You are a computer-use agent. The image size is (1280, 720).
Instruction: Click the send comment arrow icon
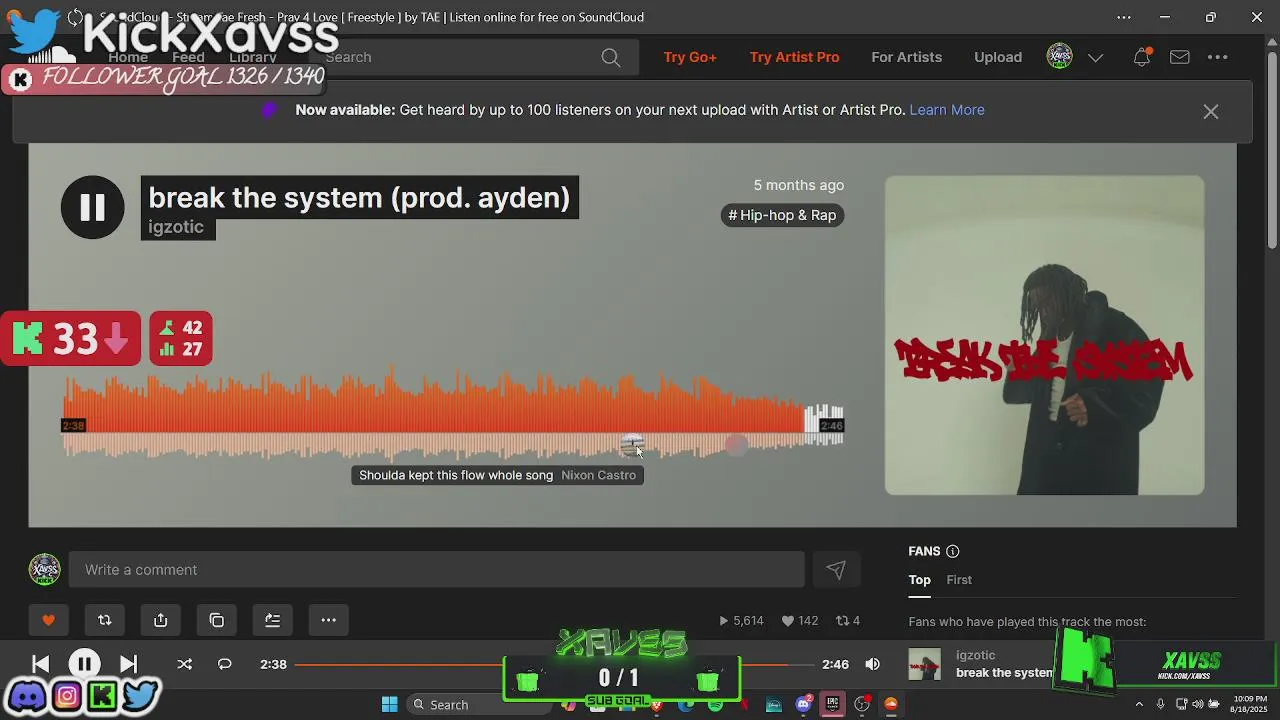(836, 570)
